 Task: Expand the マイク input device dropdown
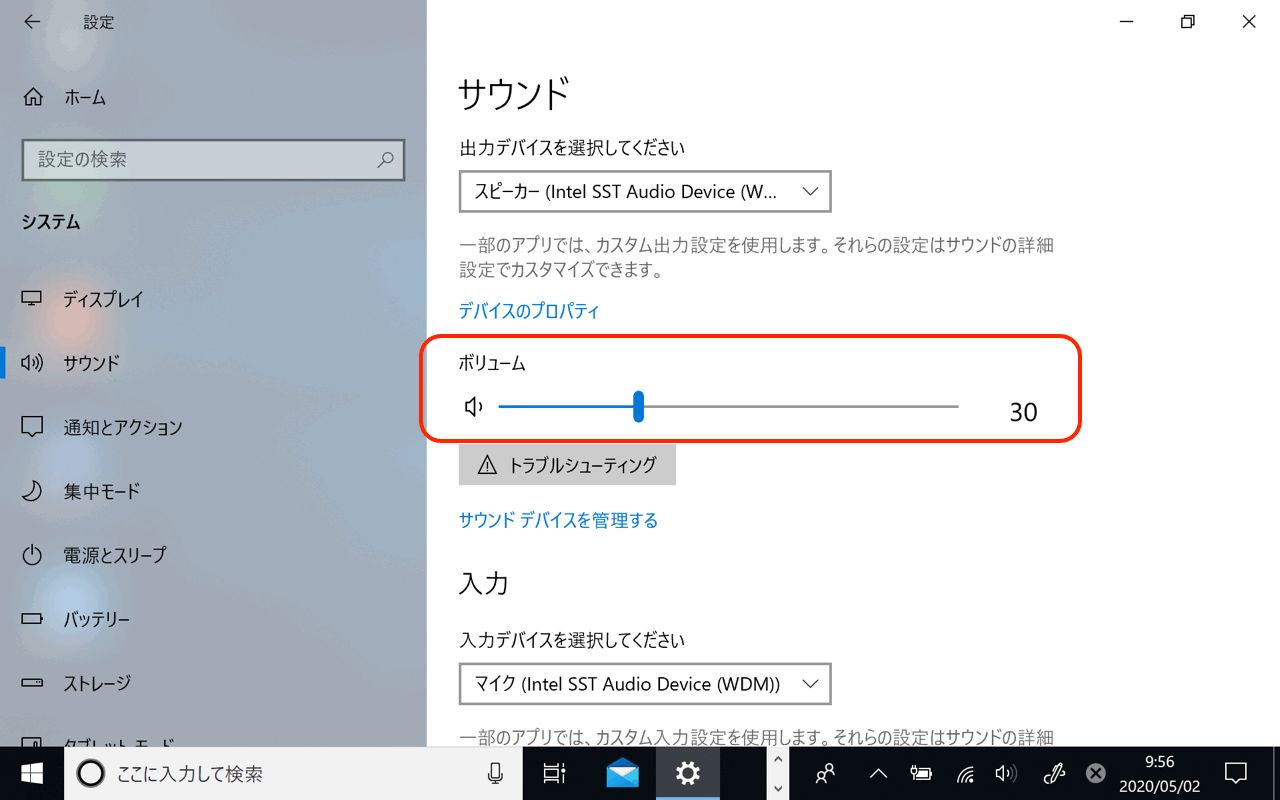645,684
